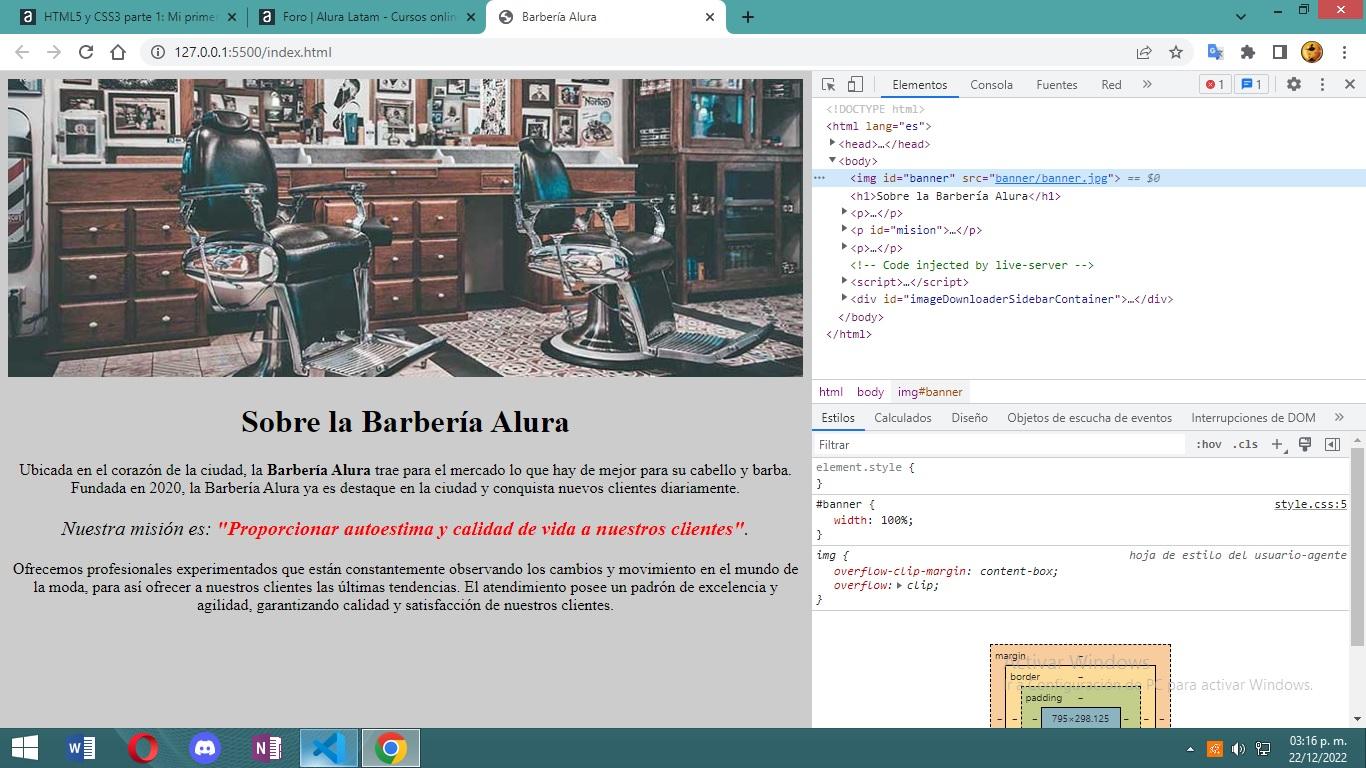
Task: Reload the page with refresh icon
Action: tap(86, 52)
